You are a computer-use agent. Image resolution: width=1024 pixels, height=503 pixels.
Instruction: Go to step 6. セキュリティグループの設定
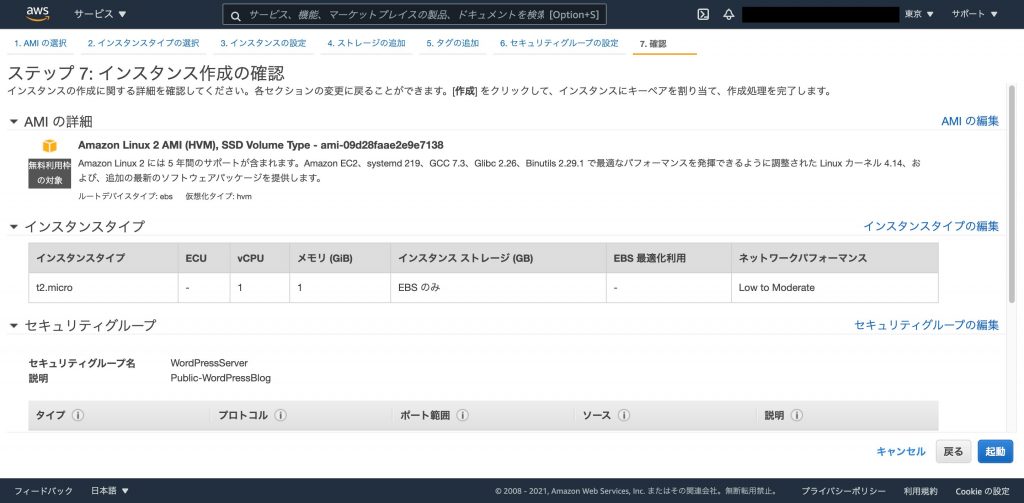tap(559, 43)
